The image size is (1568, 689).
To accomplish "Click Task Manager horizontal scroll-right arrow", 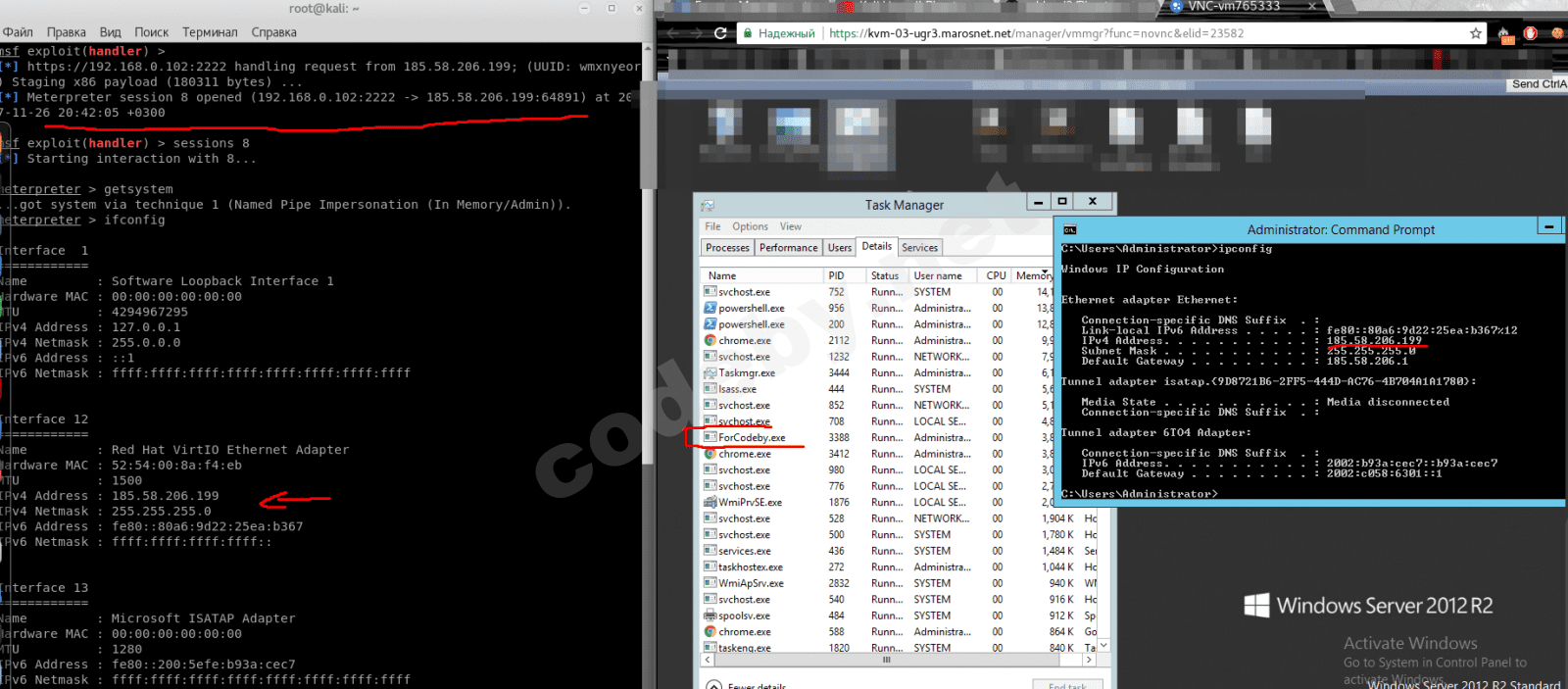I will (x=1091, y=660).
